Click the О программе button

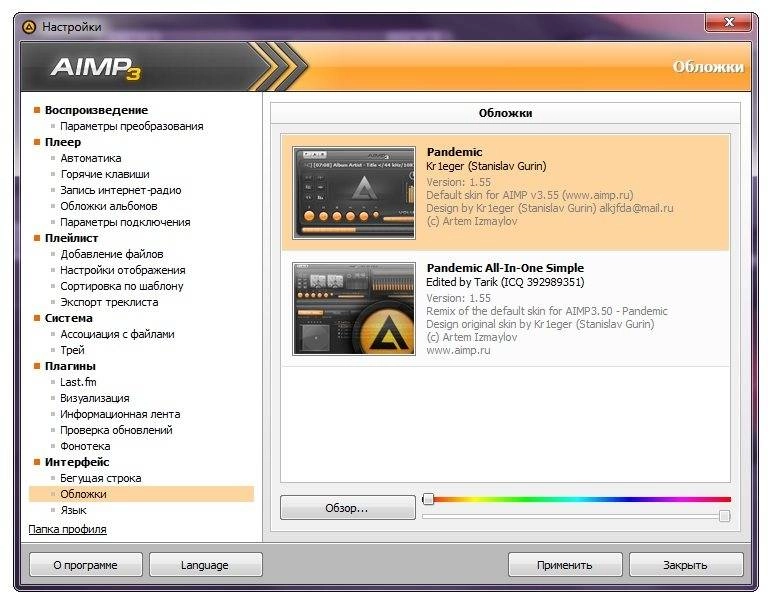[86, 564]
